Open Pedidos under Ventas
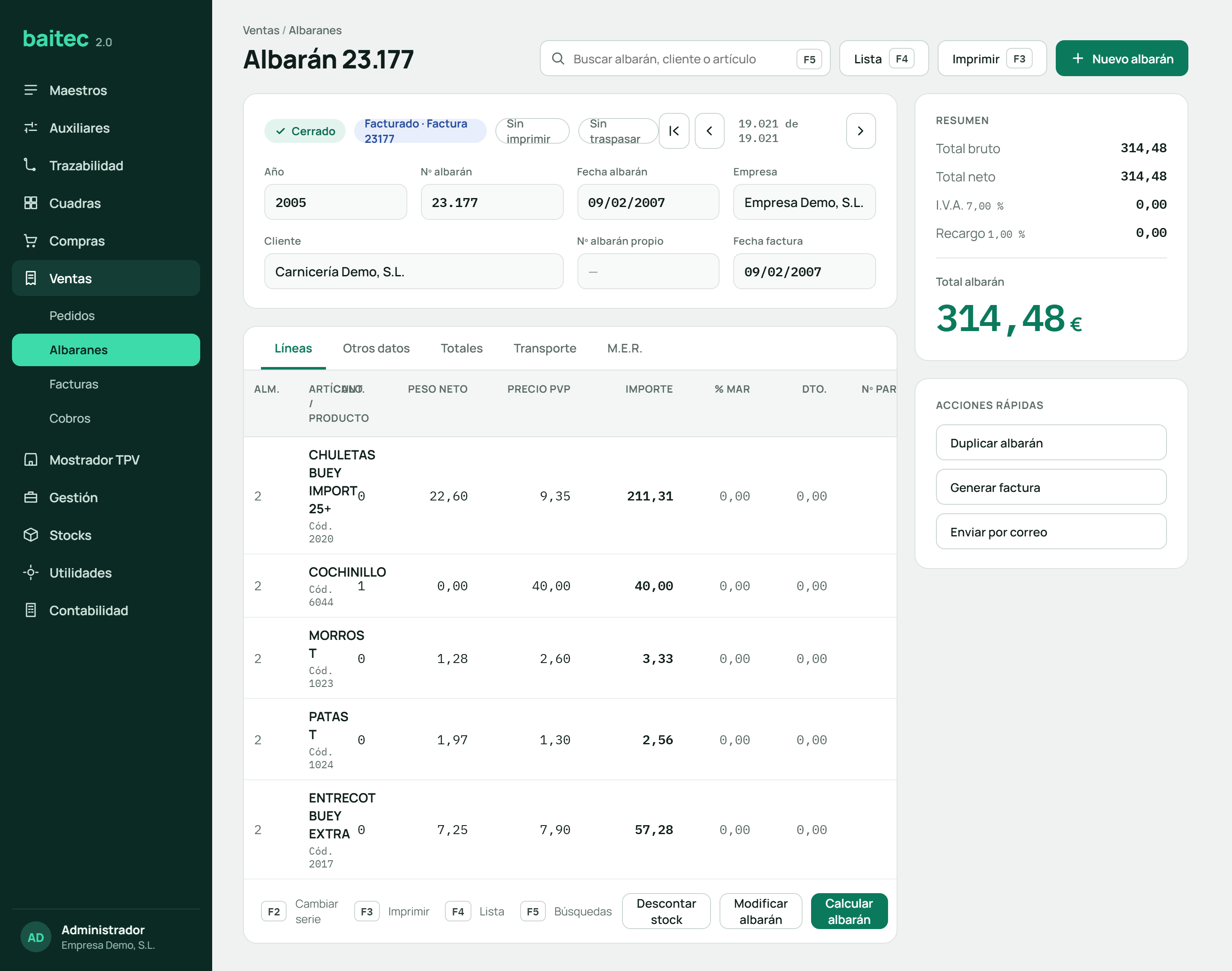Image resolution: width=1232 pixels, height=971 pixels. tap(106, 316)
